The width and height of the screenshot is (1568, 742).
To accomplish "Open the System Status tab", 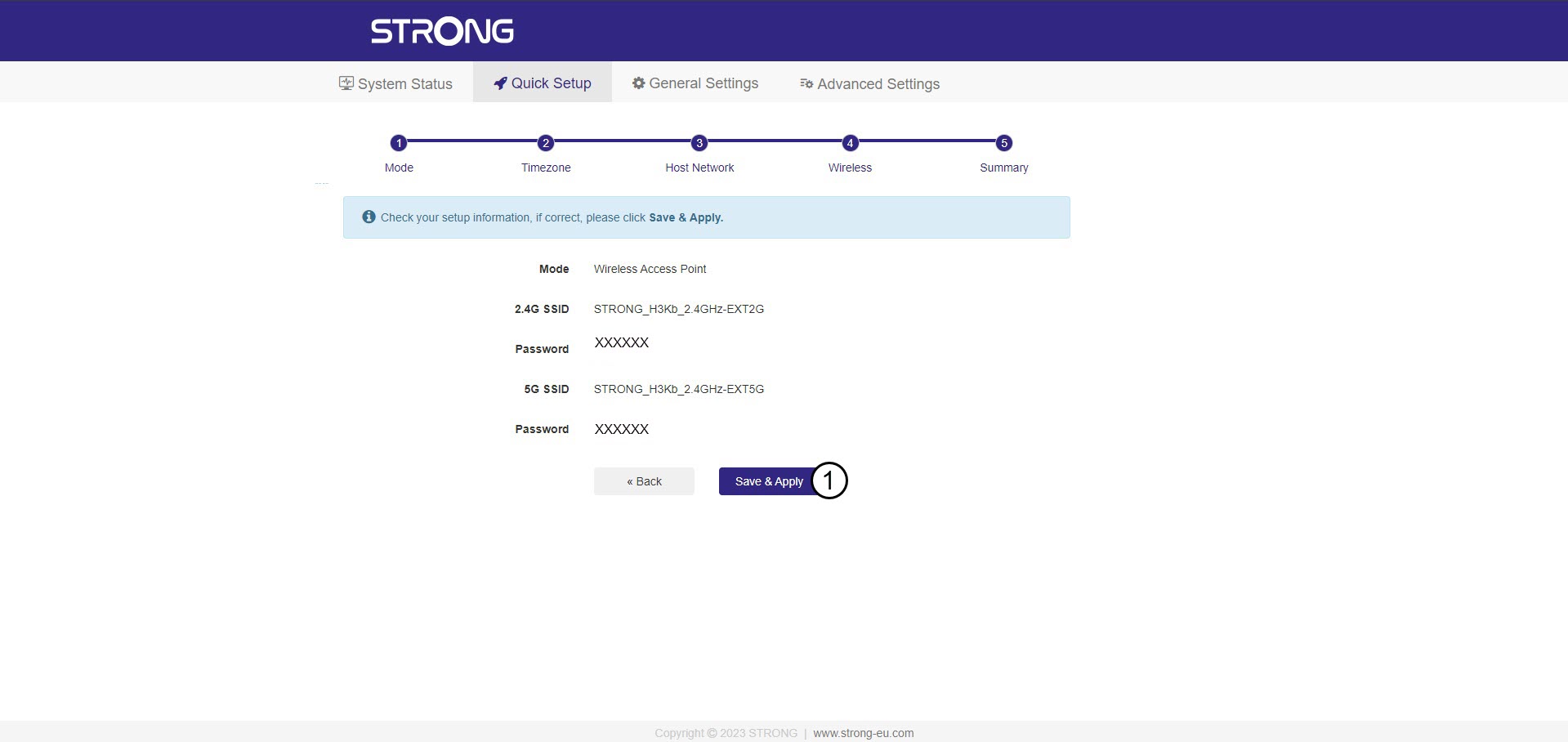I will pos(395,83).
